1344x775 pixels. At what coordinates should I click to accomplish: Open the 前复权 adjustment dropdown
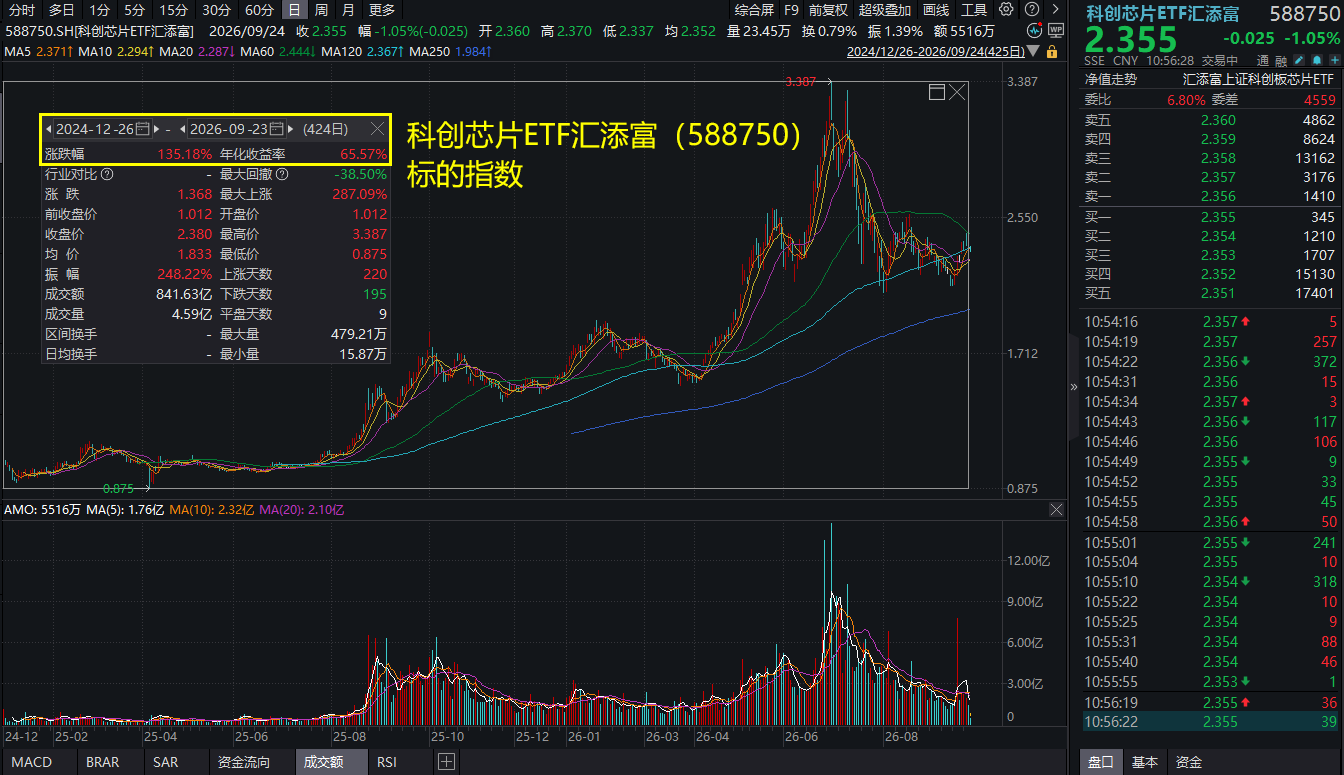click(828, 10)
